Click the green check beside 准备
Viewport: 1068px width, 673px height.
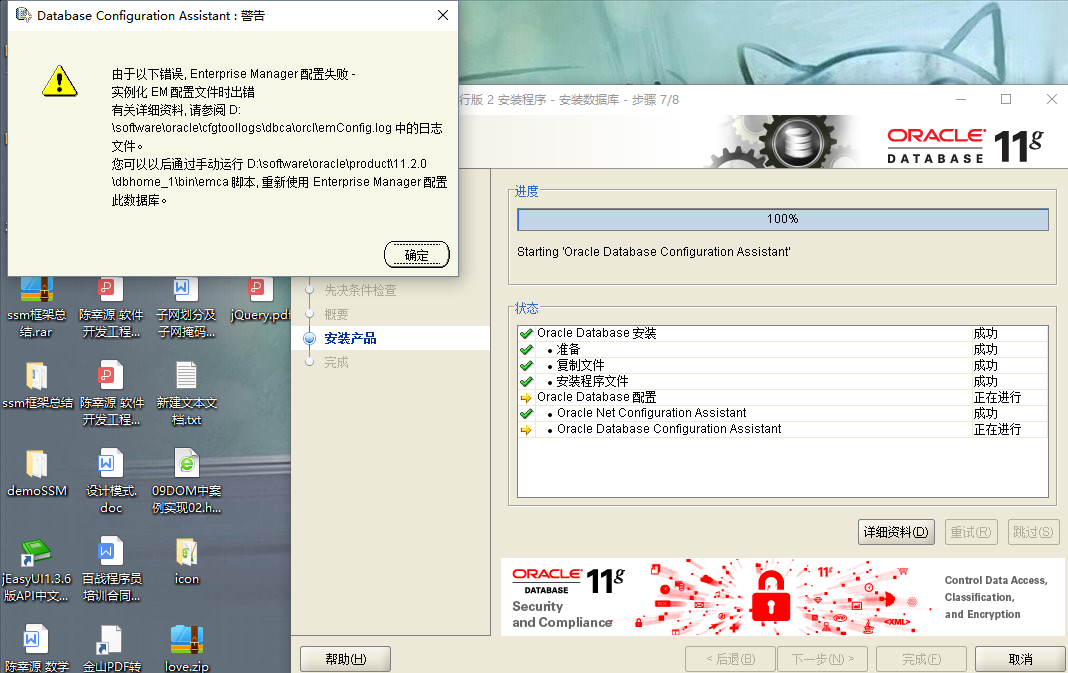tap(526, 349)
